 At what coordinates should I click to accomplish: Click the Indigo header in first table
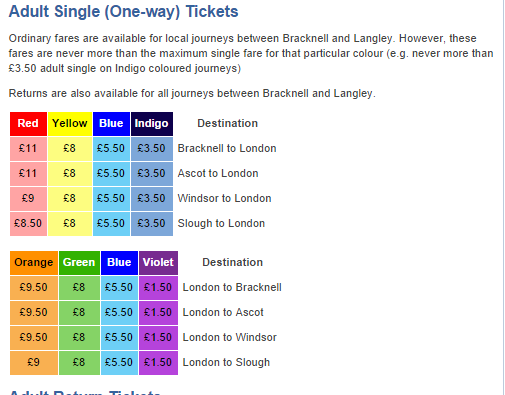[x=152, y=124]
